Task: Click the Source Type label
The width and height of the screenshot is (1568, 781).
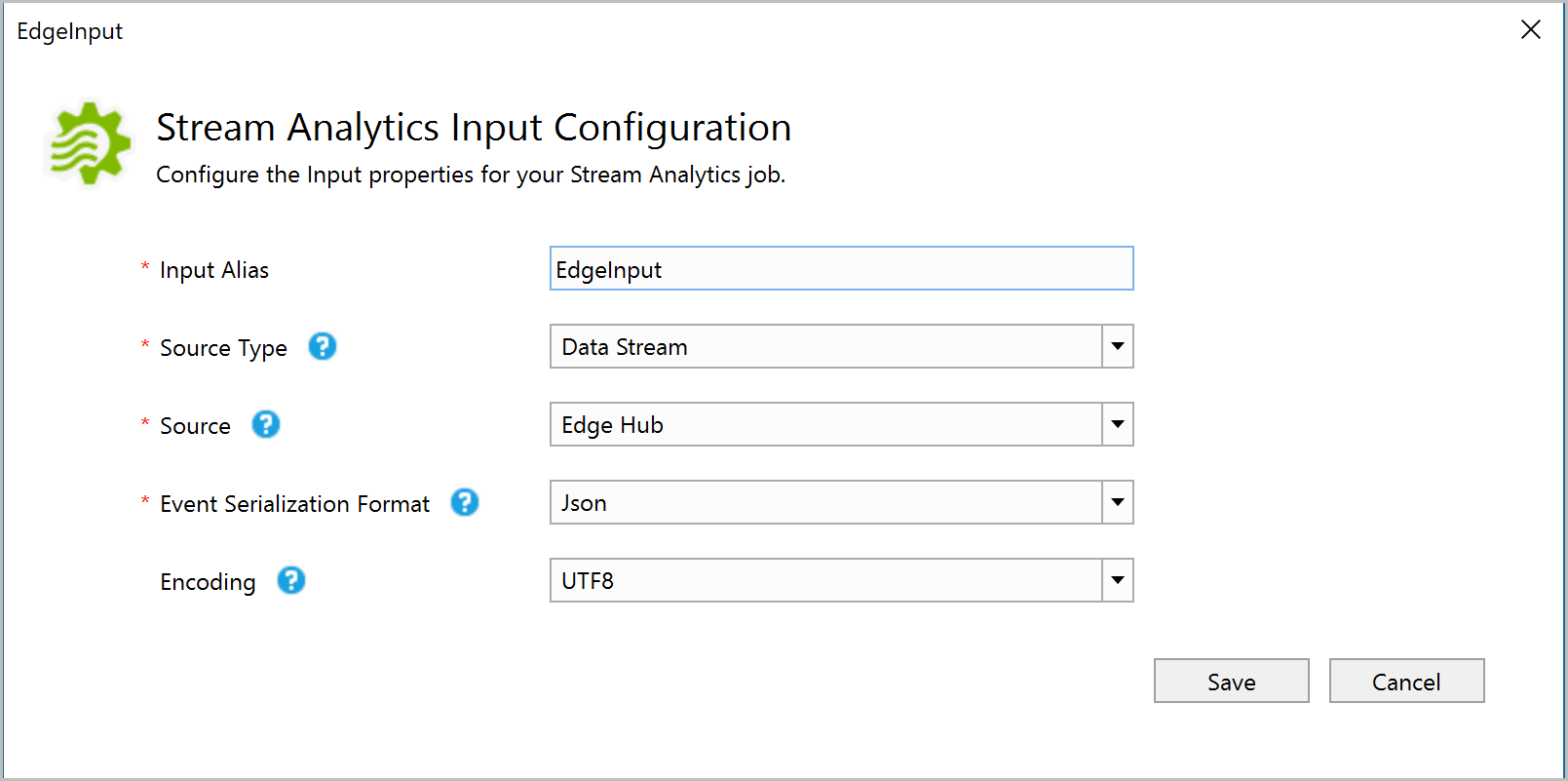Action: 223,348
